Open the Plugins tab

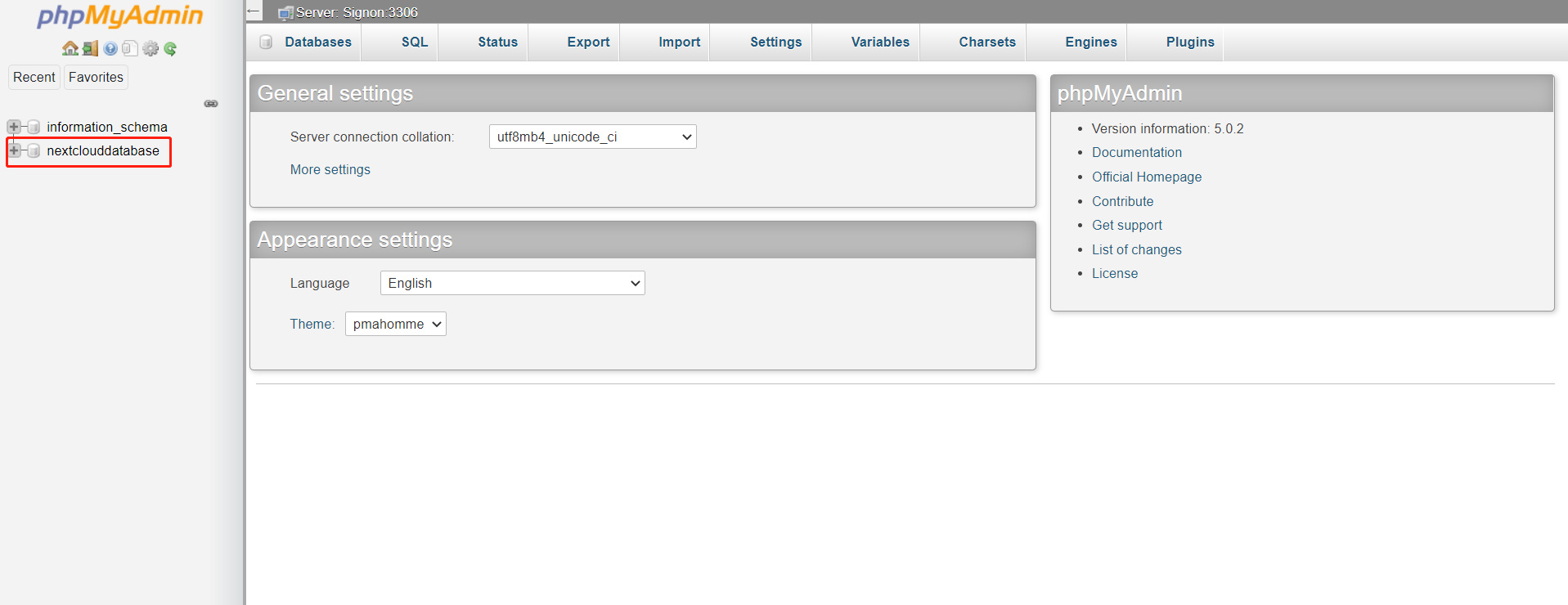pyautogui.click(x=1175, y=42)
